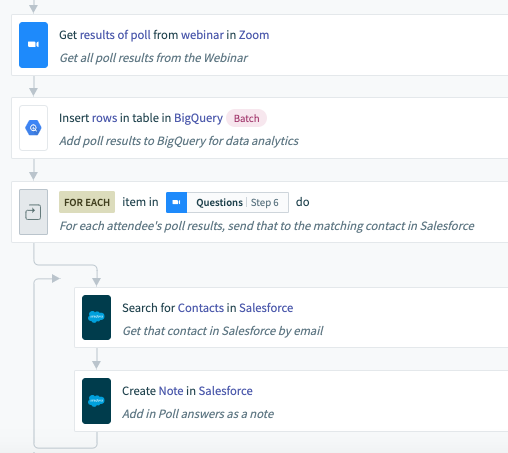Click the For Each loop icon

tap(33, 212)
